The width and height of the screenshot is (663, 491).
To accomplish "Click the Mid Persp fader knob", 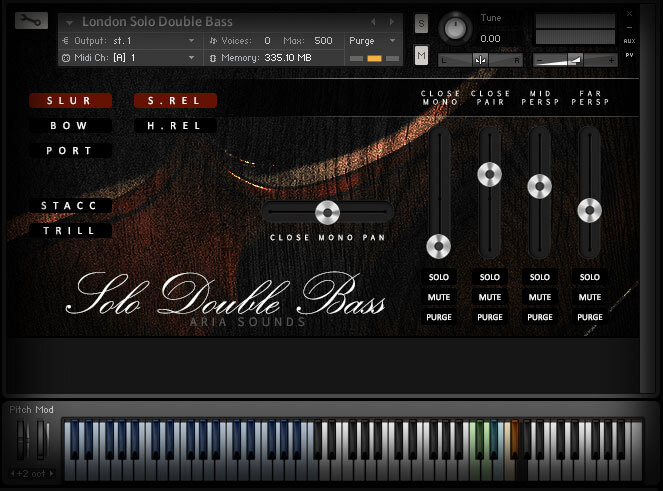I will click(x=539, y=186).
